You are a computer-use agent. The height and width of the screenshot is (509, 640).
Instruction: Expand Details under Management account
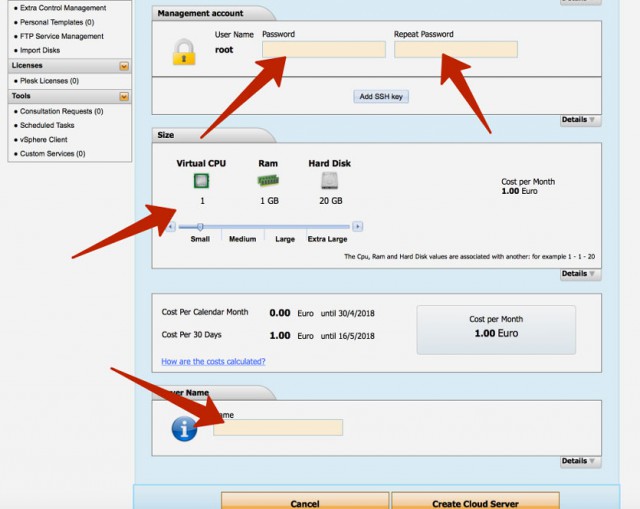click(x=579, y=120)
